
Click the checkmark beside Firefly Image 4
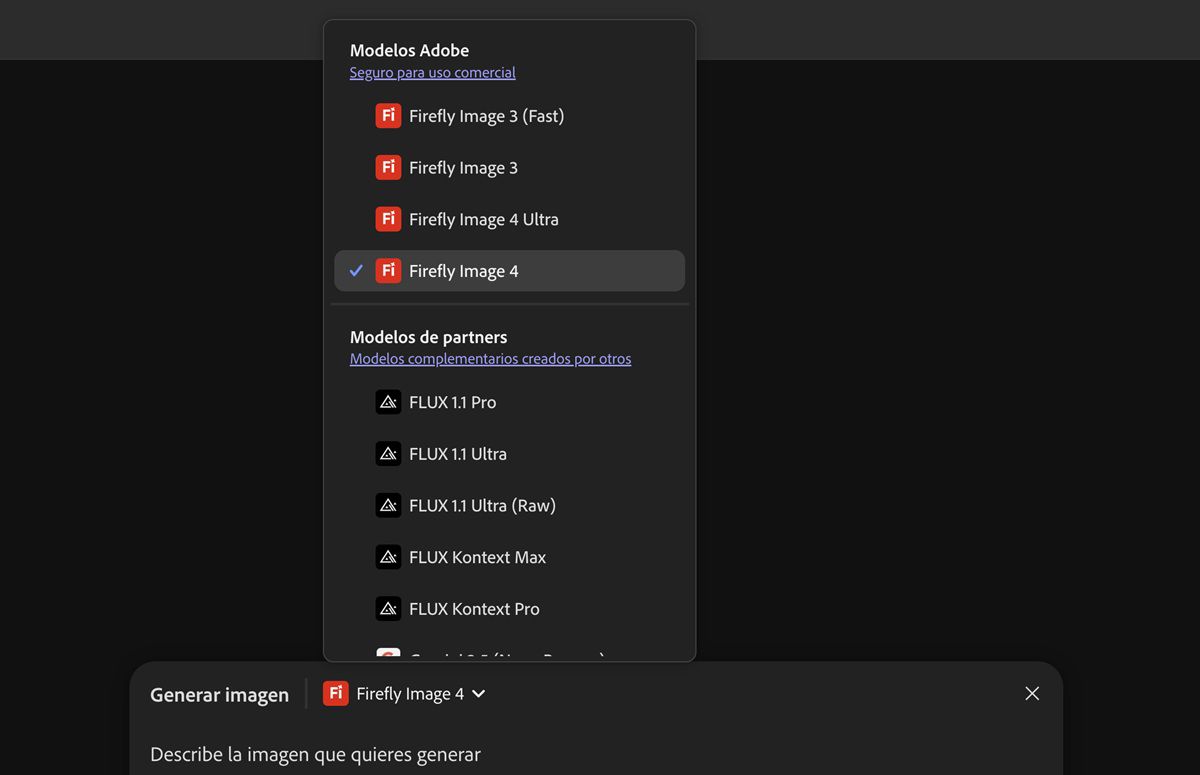356,271
